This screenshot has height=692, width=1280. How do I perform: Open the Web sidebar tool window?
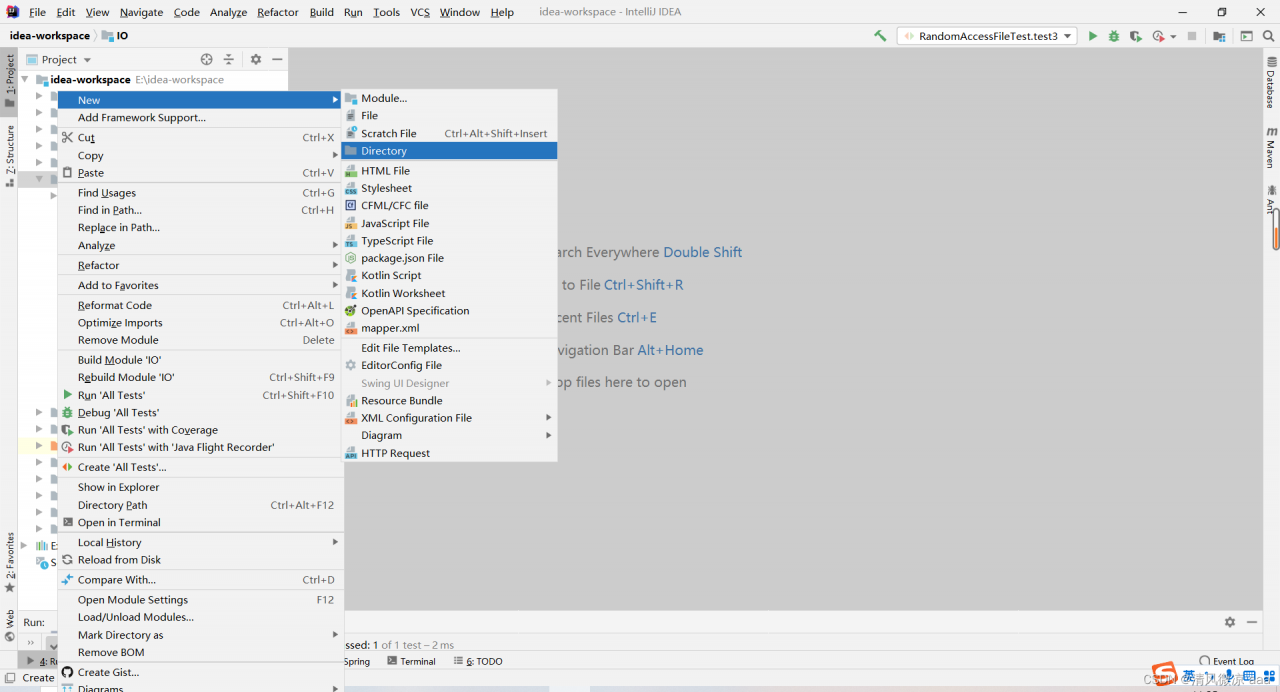[10, 626]
